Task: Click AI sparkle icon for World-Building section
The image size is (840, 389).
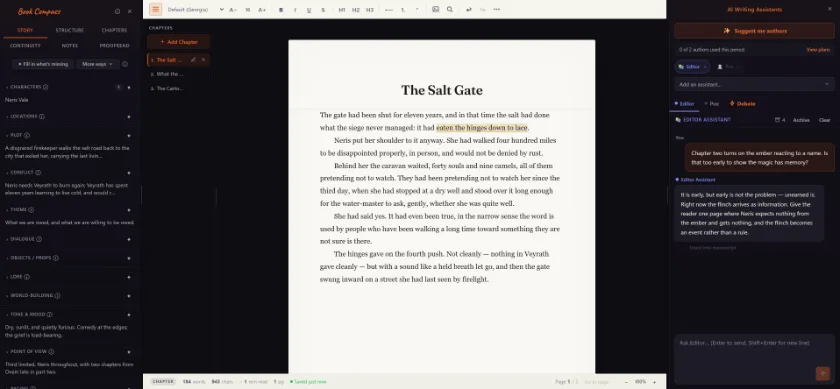Action: click(x=129, y=296)
